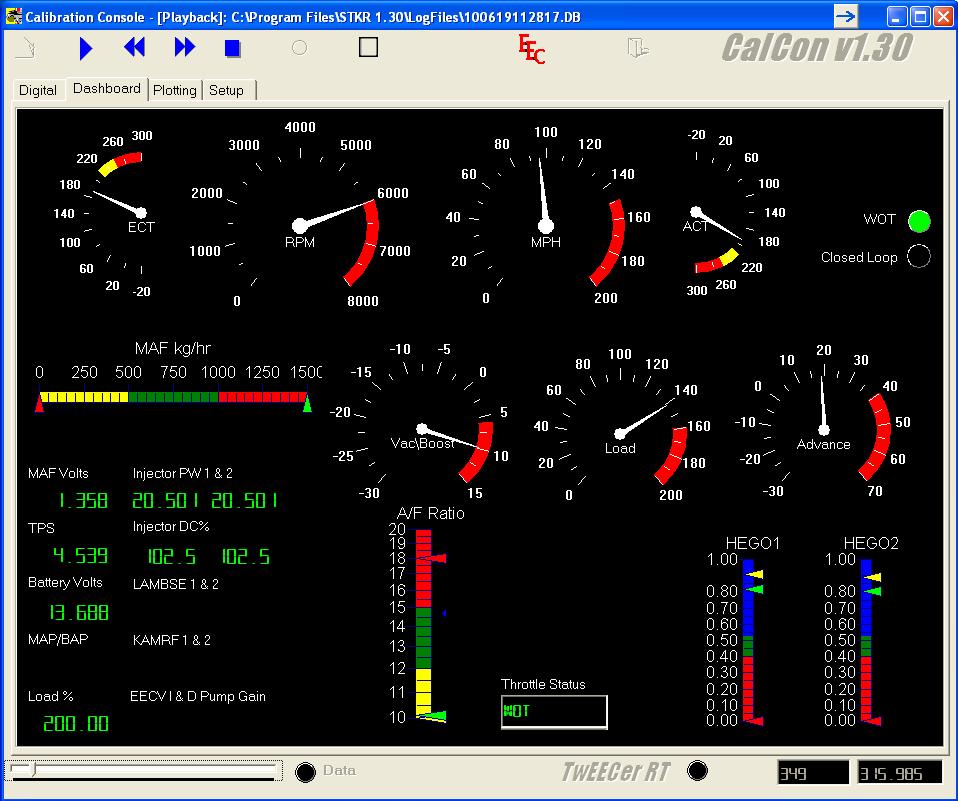Fast-forward the log playback

(x=185, y=47)
